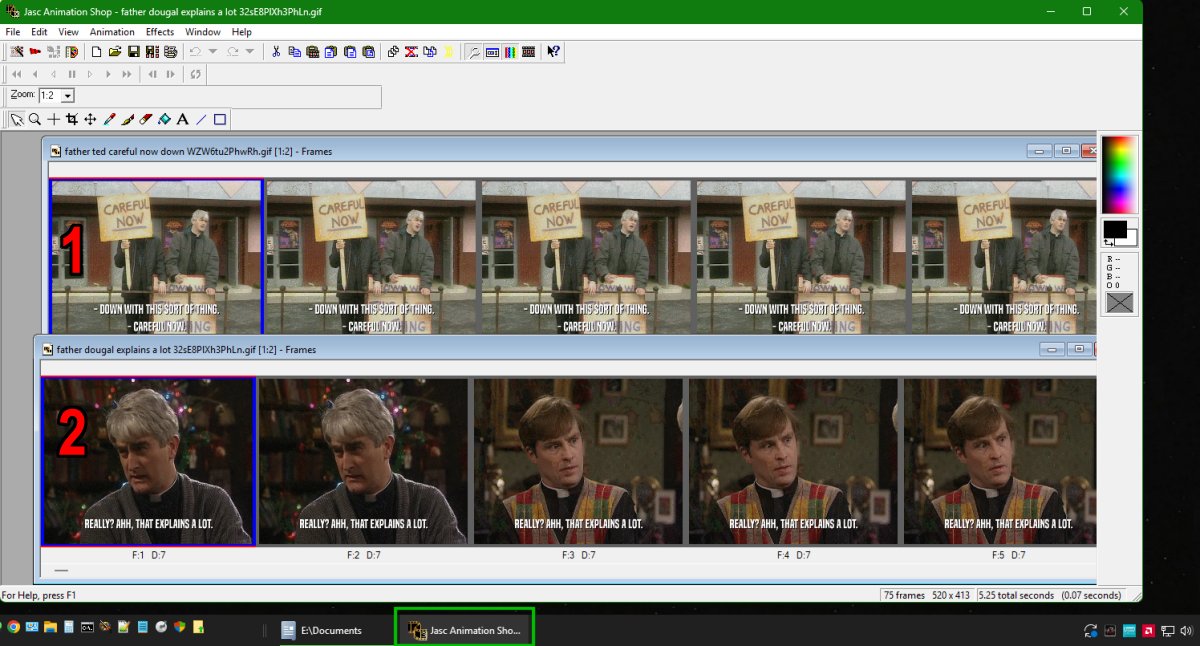Select the Text tool
The height and width of the screenshot is (646, 1200).
coord(183,119)
